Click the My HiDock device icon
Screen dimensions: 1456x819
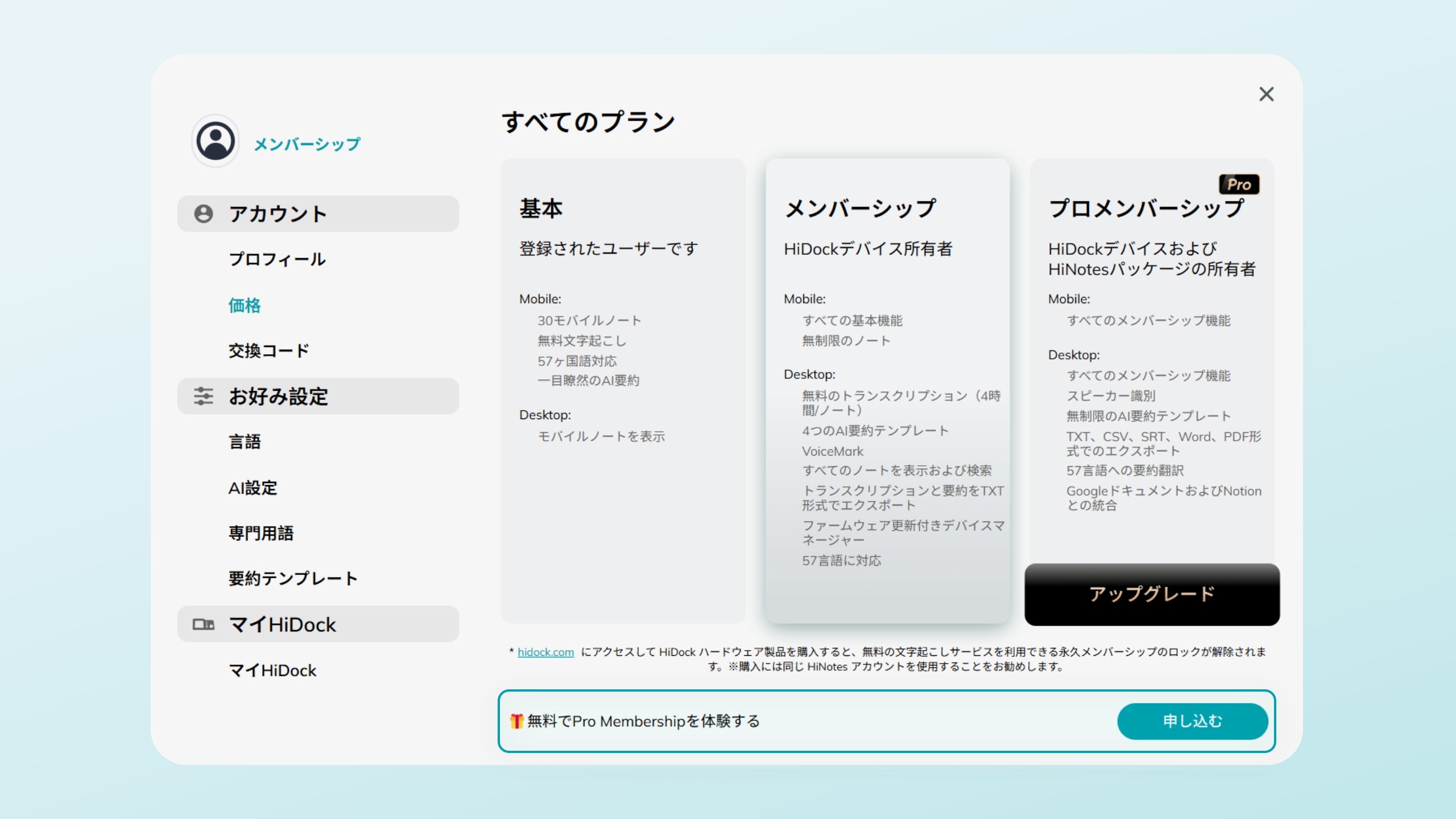click(203, 624)
